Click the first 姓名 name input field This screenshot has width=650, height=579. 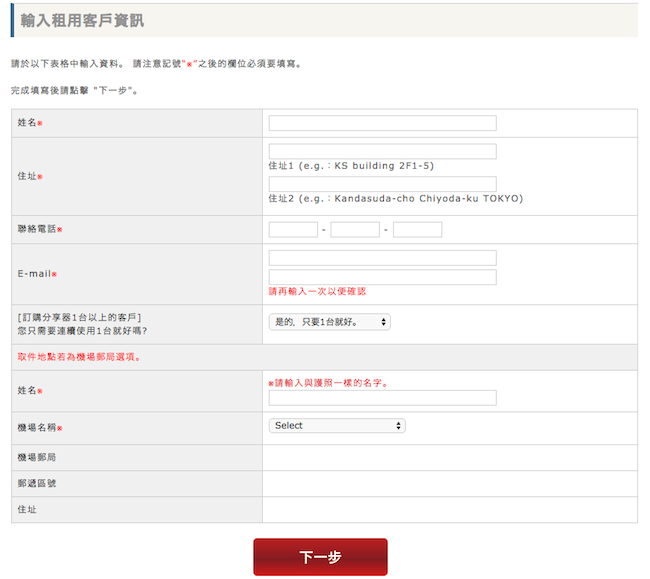[x=382, y=123]
